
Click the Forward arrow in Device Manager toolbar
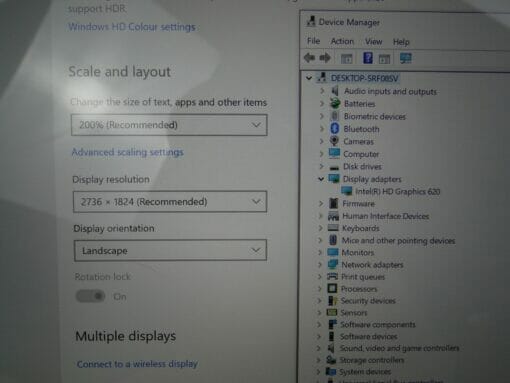[325, 58]
